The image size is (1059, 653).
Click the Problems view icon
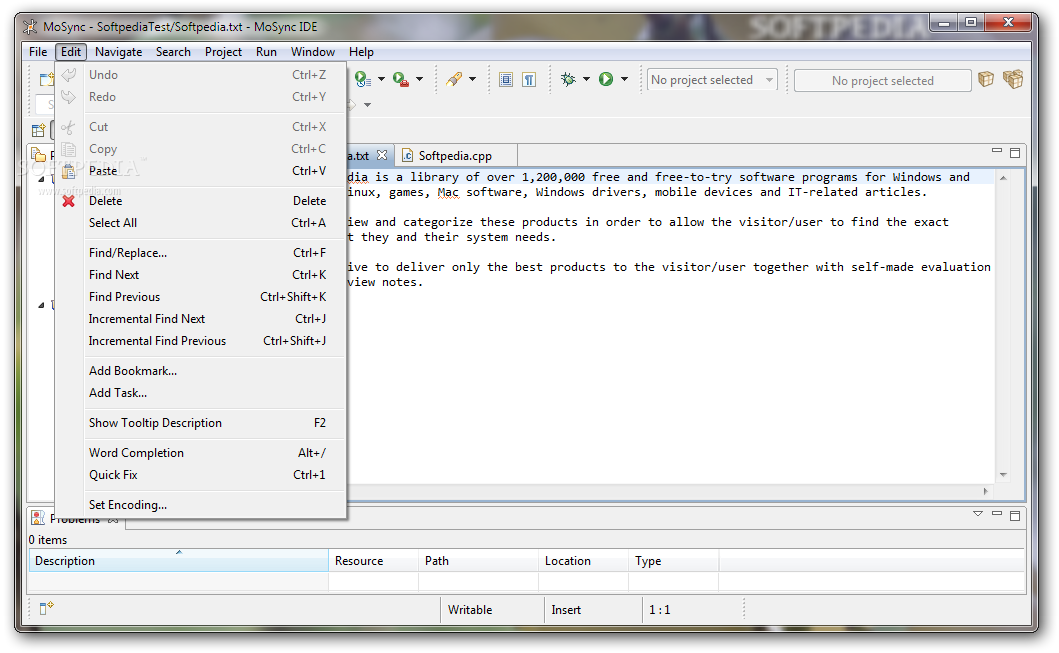pyautogui.click(x=38, y=518)
